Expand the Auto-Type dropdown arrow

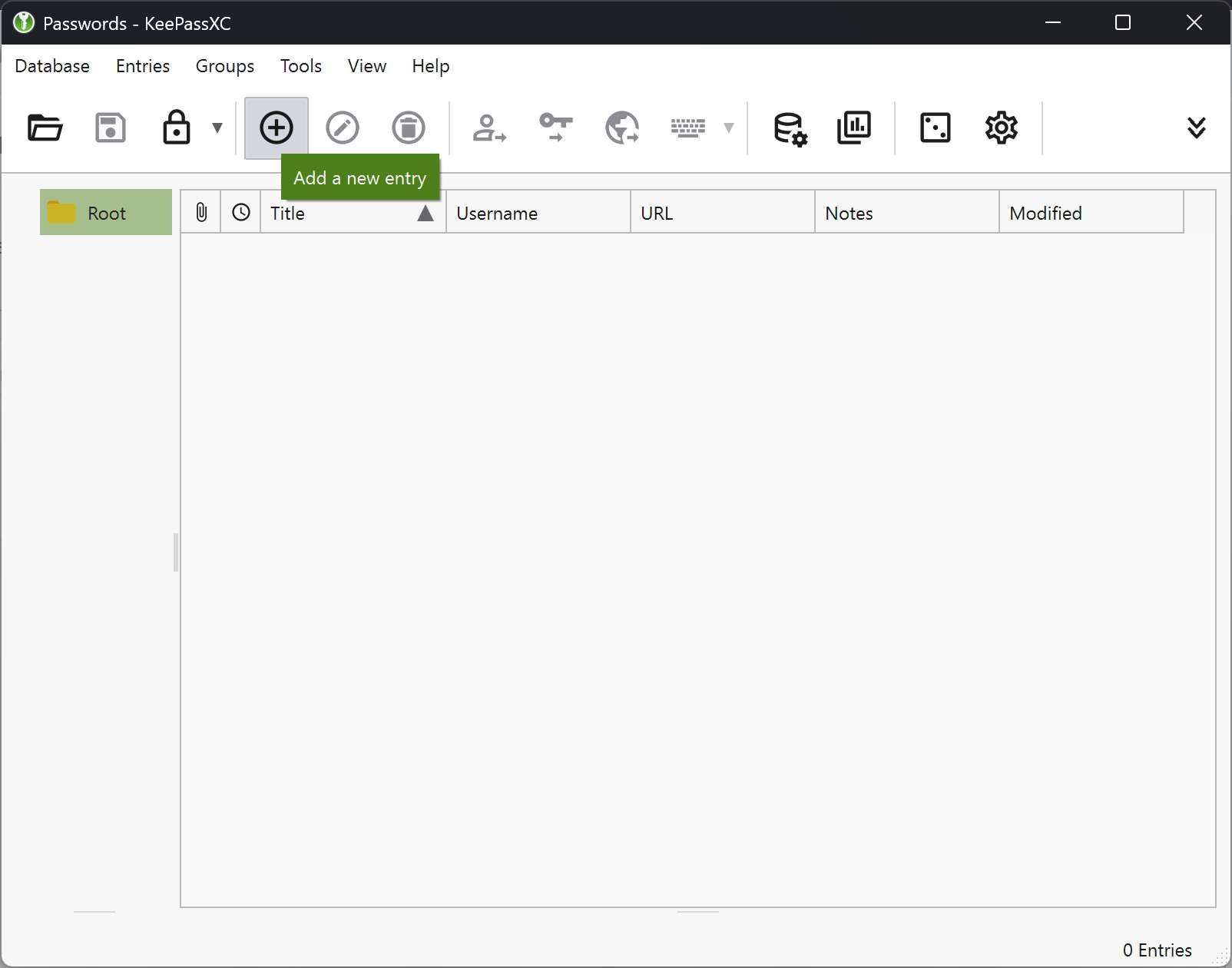[x=729, y=128]
